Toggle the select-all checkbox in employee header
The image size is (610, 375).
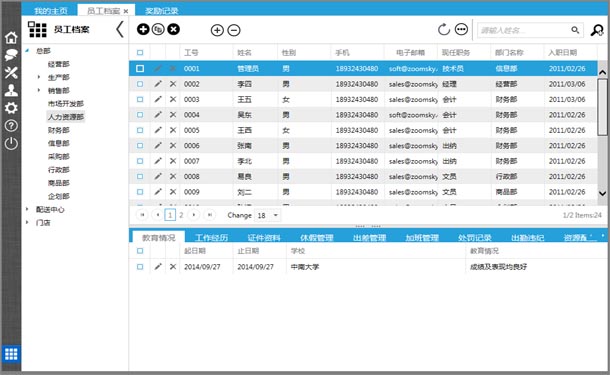(140, 53)
